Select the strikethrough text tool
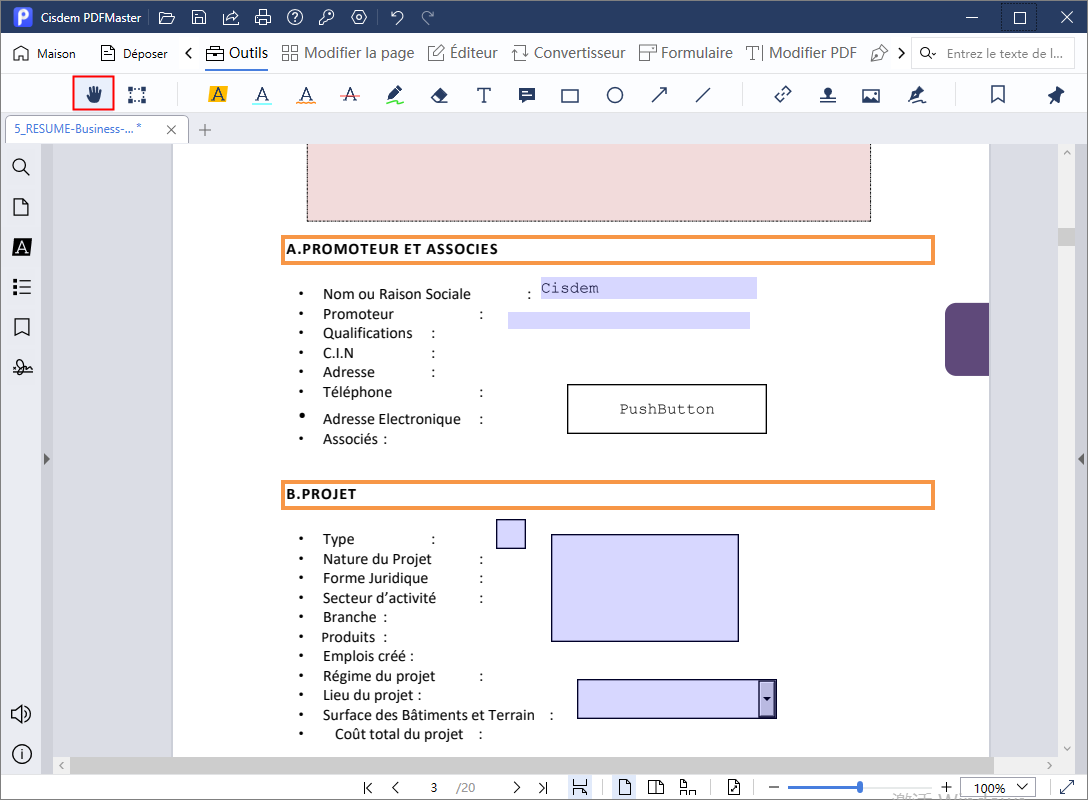1088x800 pixels. pos(350,94)
